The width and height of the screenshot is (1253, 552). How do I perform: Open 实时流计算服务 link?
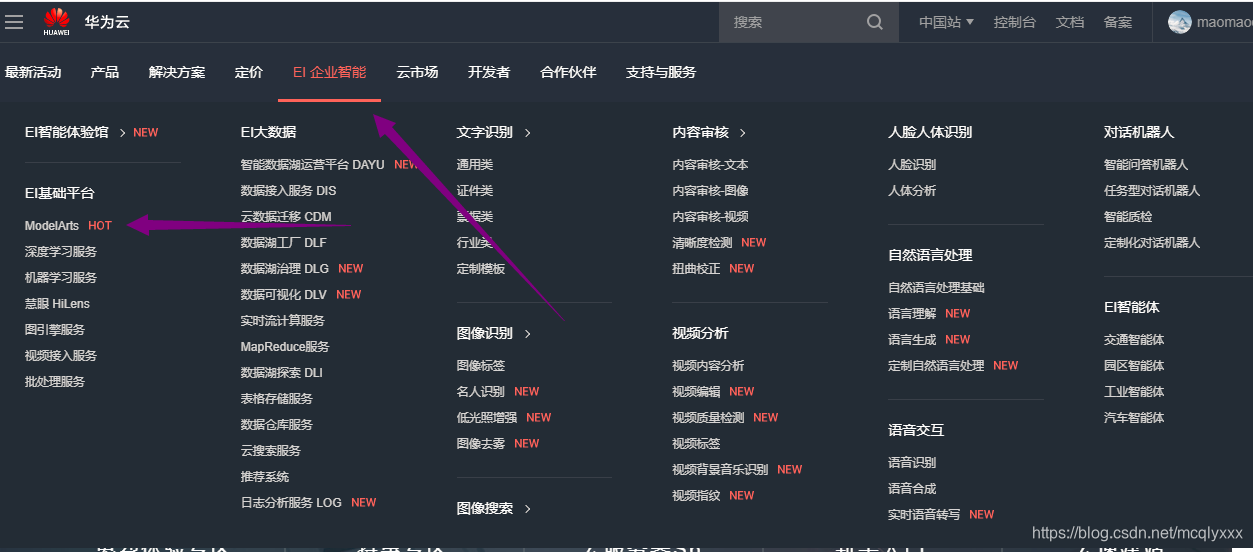pos(283,321)
